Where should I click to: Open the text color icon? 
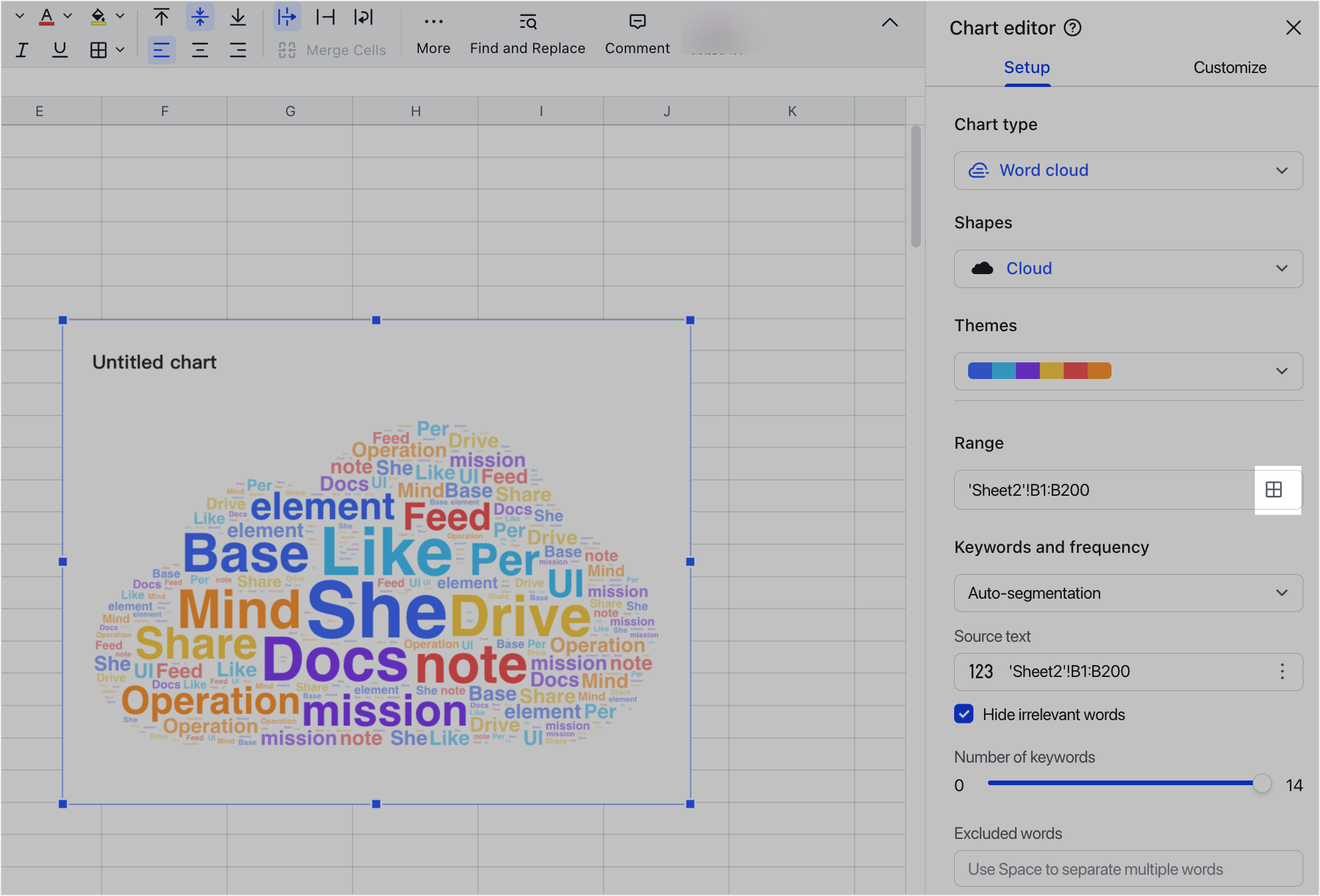[46, 16]
